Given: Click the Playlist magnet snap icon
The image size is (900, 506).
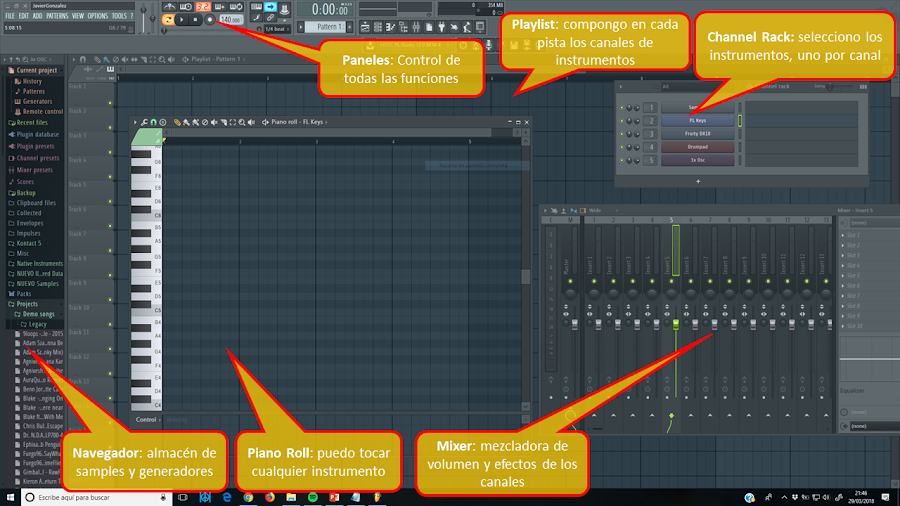Looking at the screenshot, I should (83, 59).
